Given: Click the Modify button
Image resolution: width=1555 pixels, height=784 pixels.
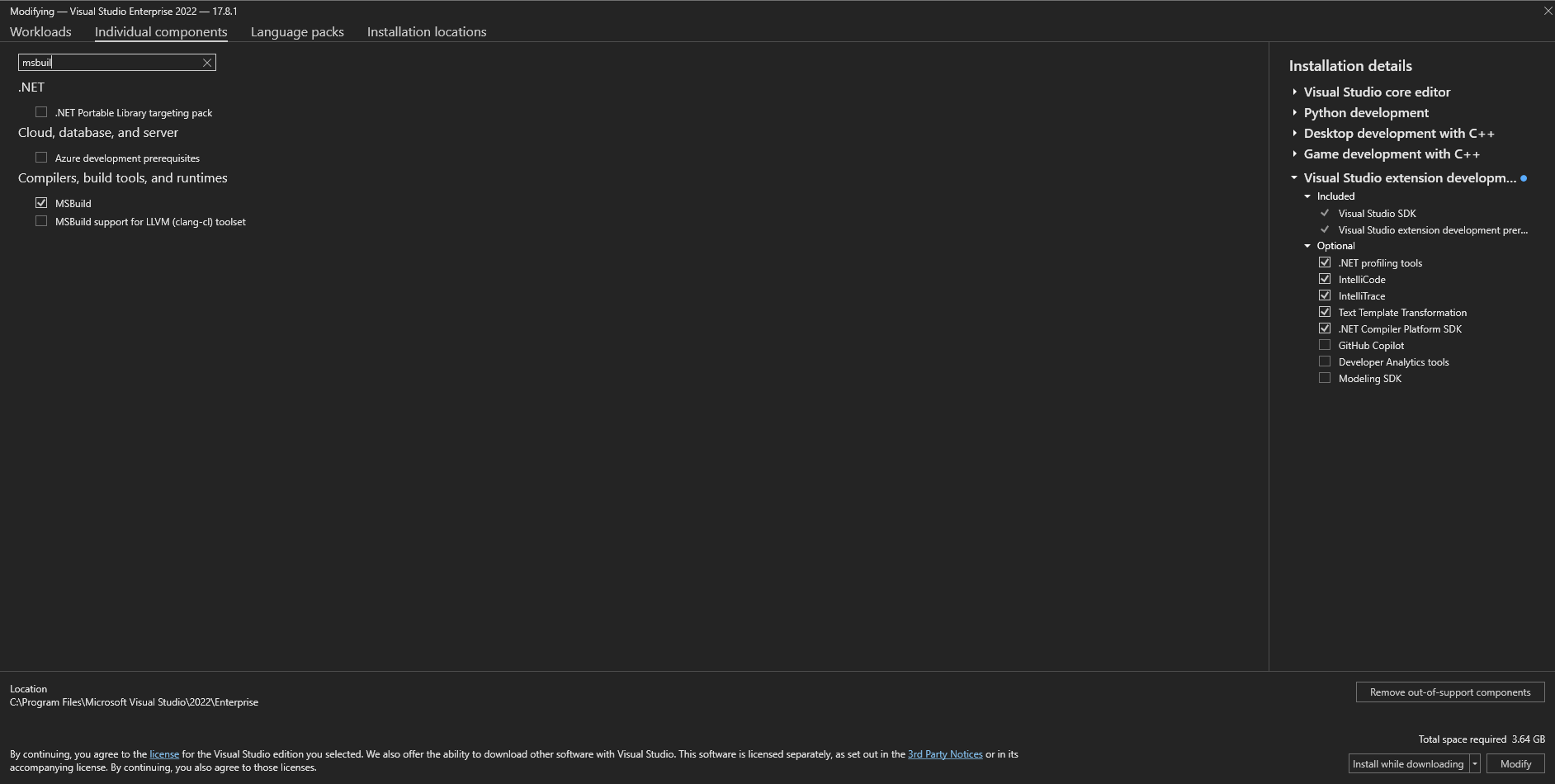Looking at the screenshot, I should tap(1515, 764).
